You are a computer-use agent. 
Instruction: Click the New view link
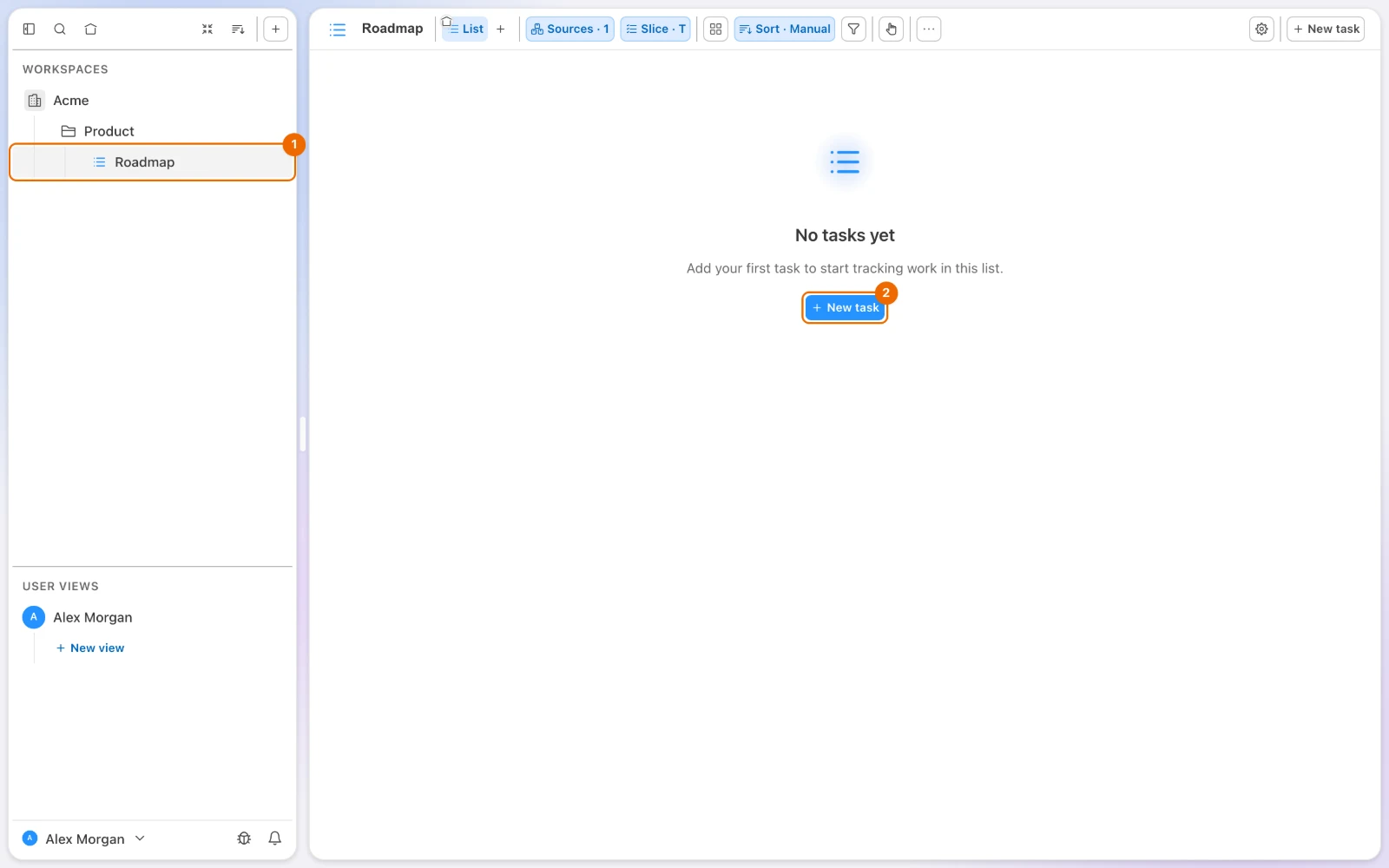coord(90,648)
